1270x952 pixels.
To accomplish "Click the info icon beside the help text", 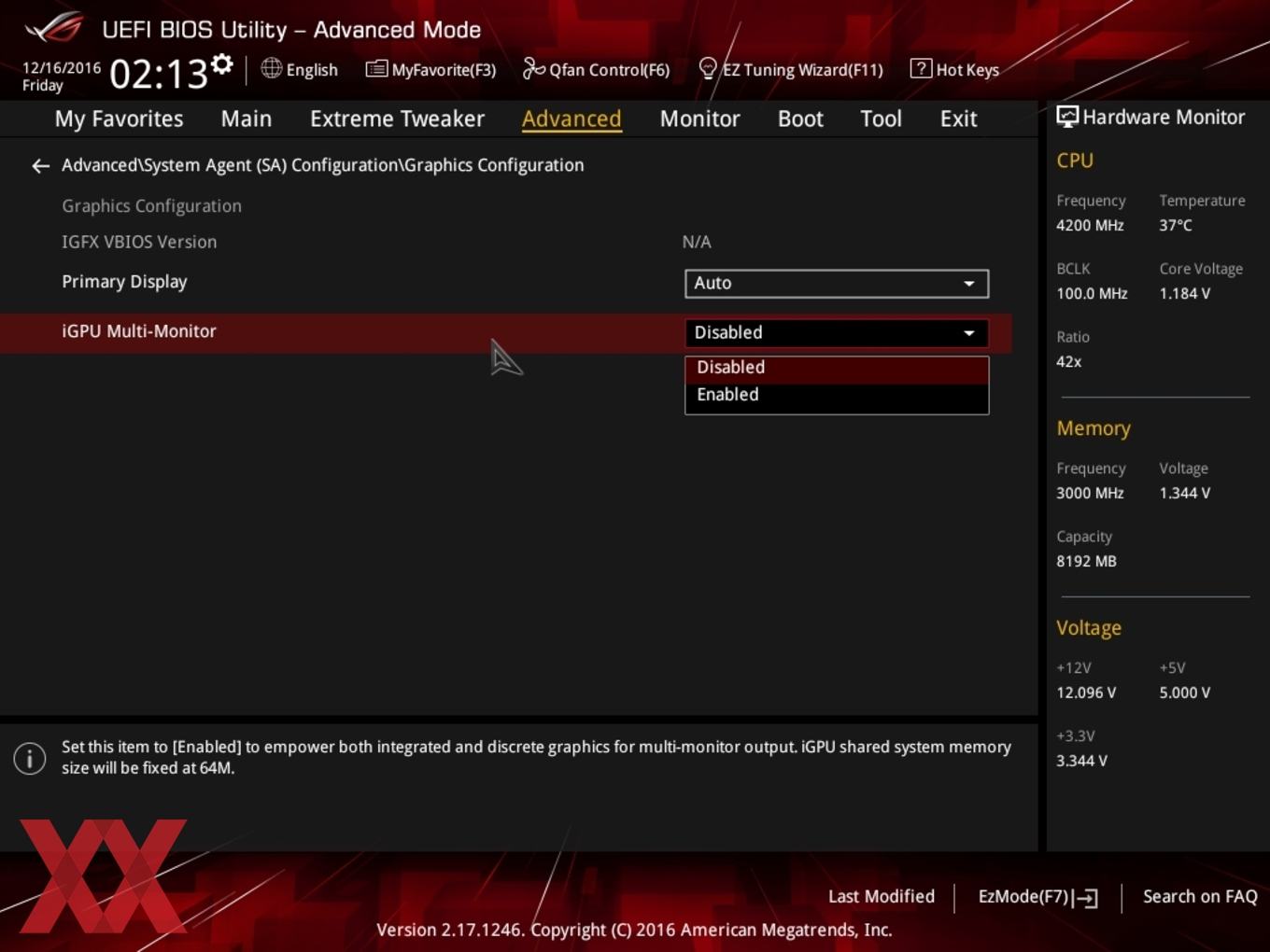I will [30, 758].
